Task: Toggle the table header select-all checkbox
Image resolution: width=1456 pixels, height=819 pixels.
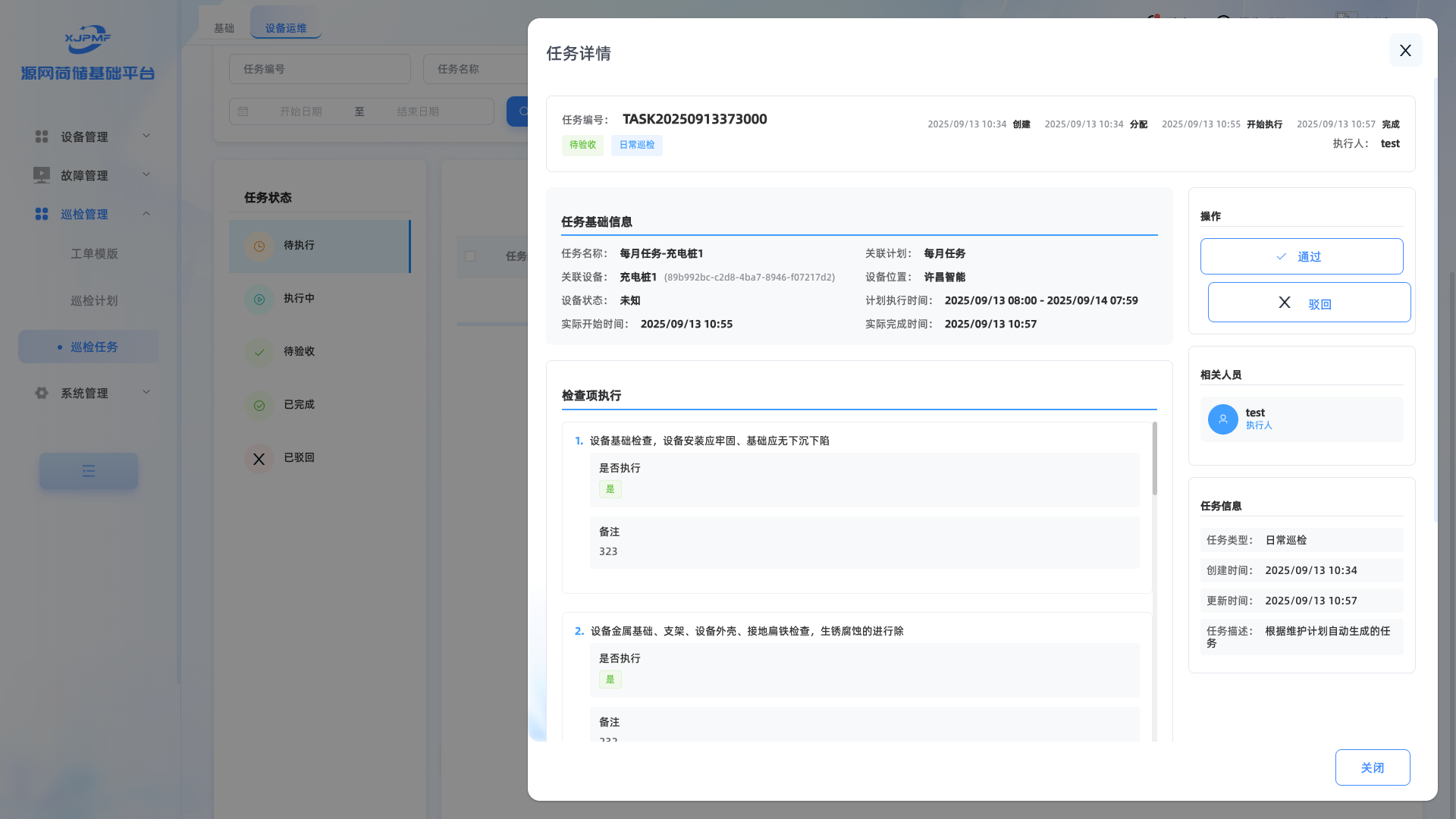Action: [470, 256]
